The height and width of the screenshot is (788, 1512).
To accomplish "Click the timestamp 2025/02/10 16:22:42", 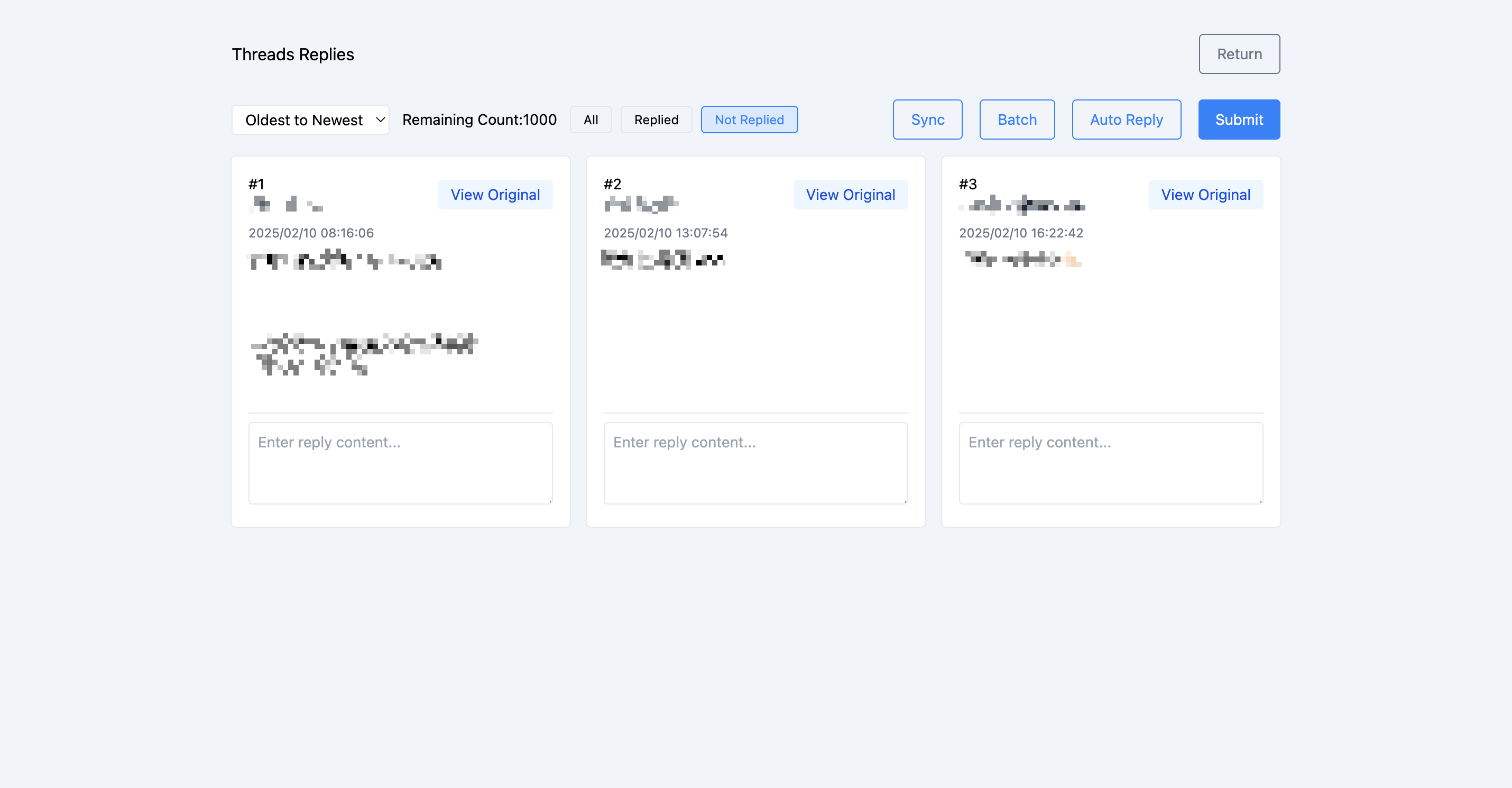I will tap(1021, 233).
